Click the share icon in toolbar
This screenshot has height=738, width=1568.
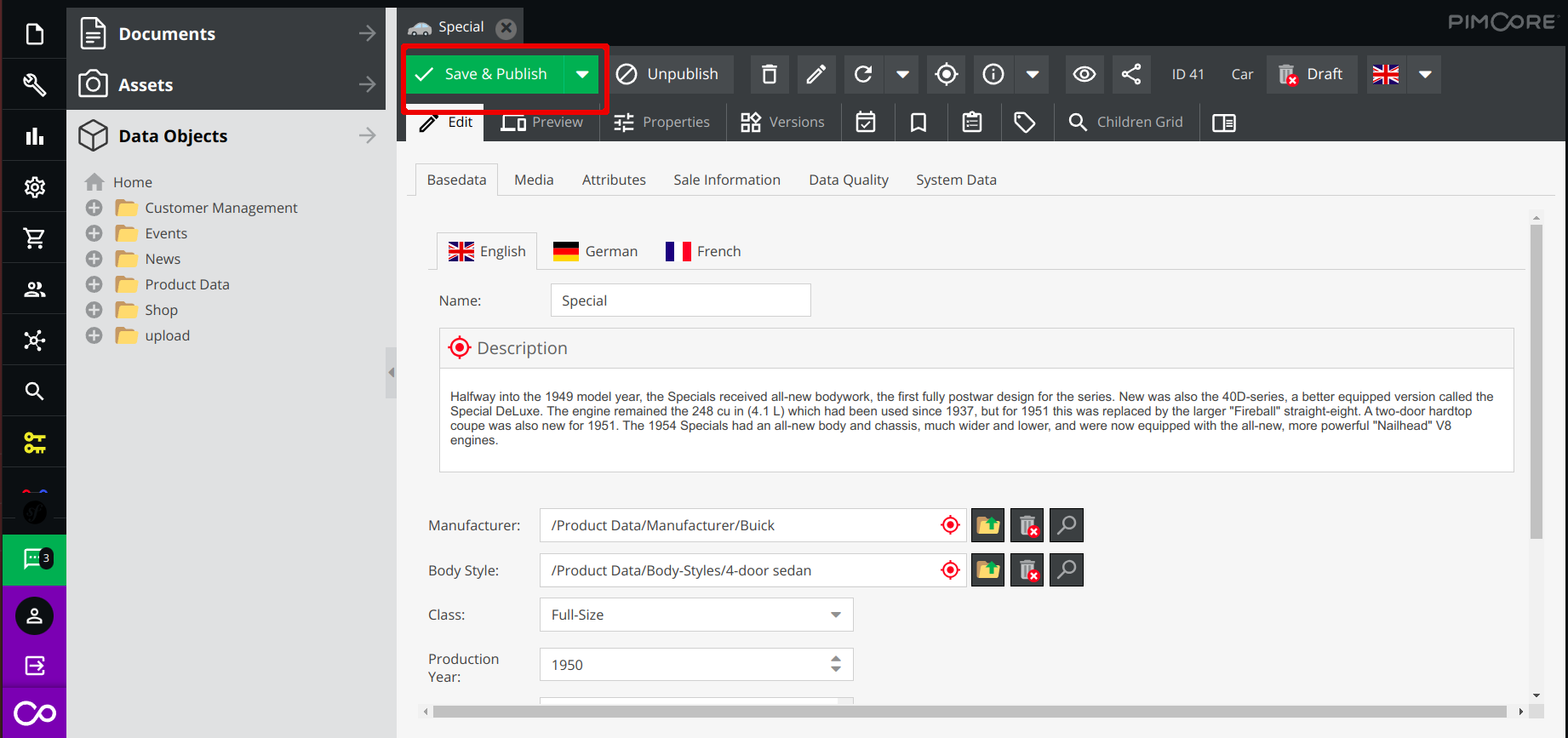pos(1131,75)
